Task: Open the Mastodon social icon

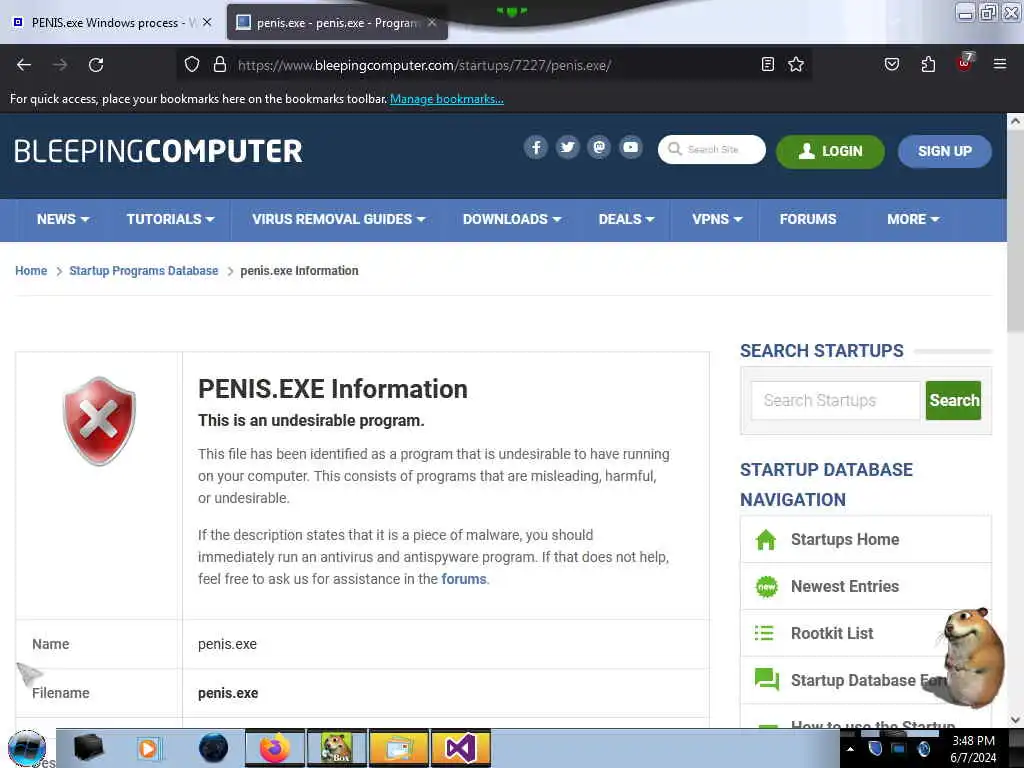Action: [599, 148]
